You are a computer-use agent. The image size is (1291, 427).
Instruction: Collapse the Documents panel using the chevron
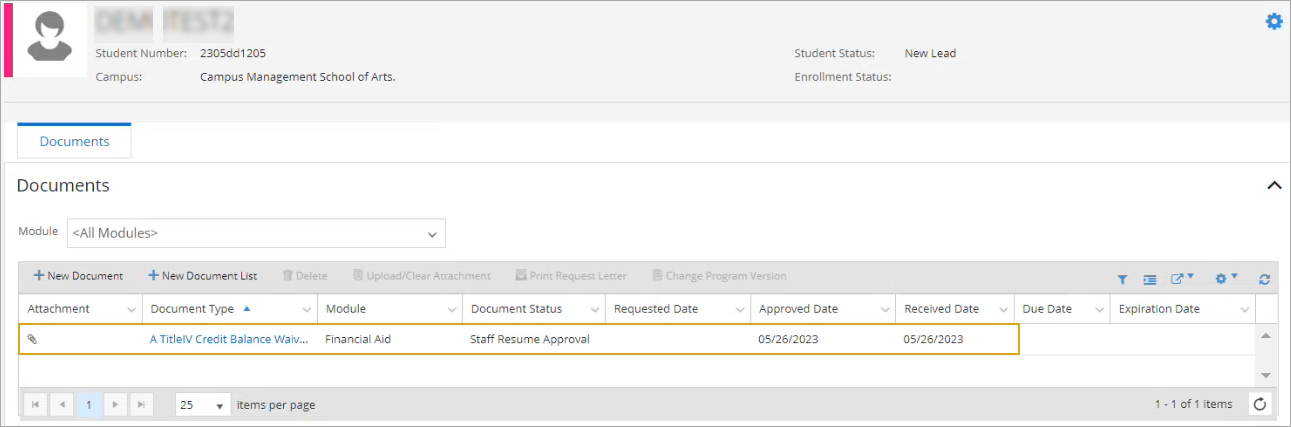click(1273, 186)
